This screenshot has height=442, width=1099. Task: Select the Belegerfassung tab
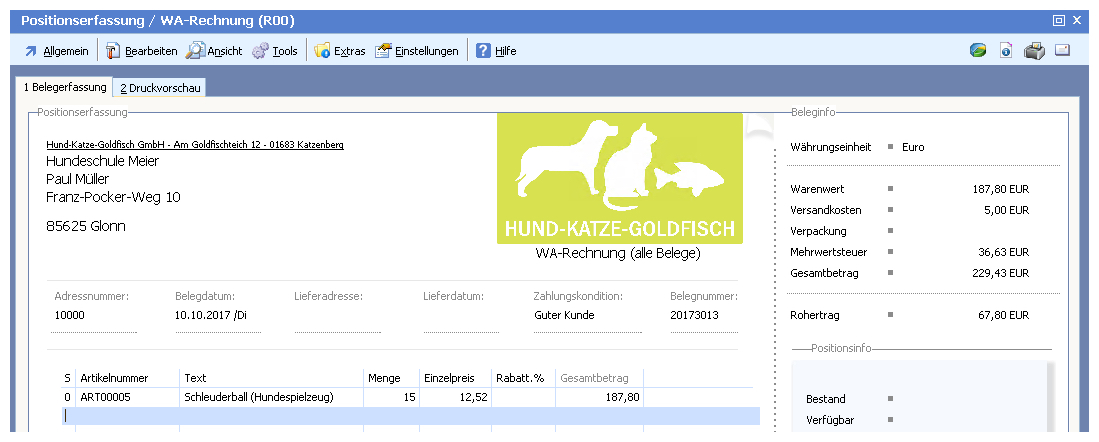[64, 88]
